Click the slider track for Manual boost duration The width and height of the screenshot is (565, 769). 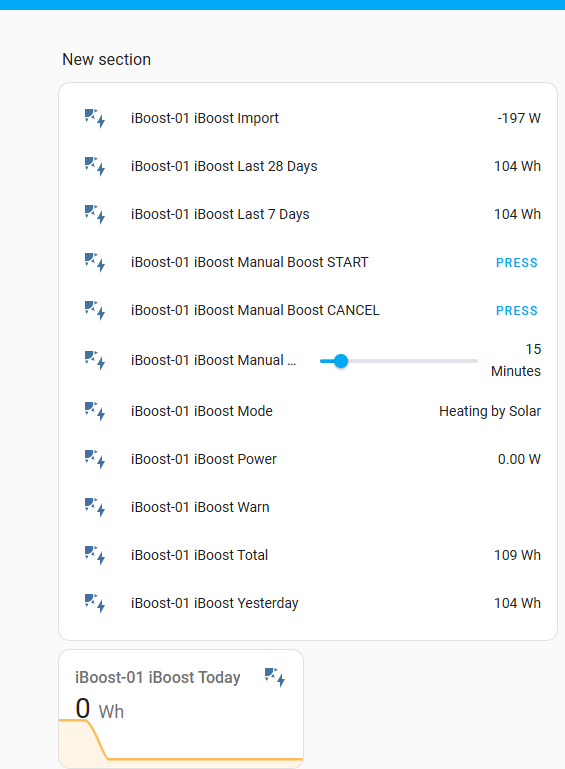tap(399, 361)
